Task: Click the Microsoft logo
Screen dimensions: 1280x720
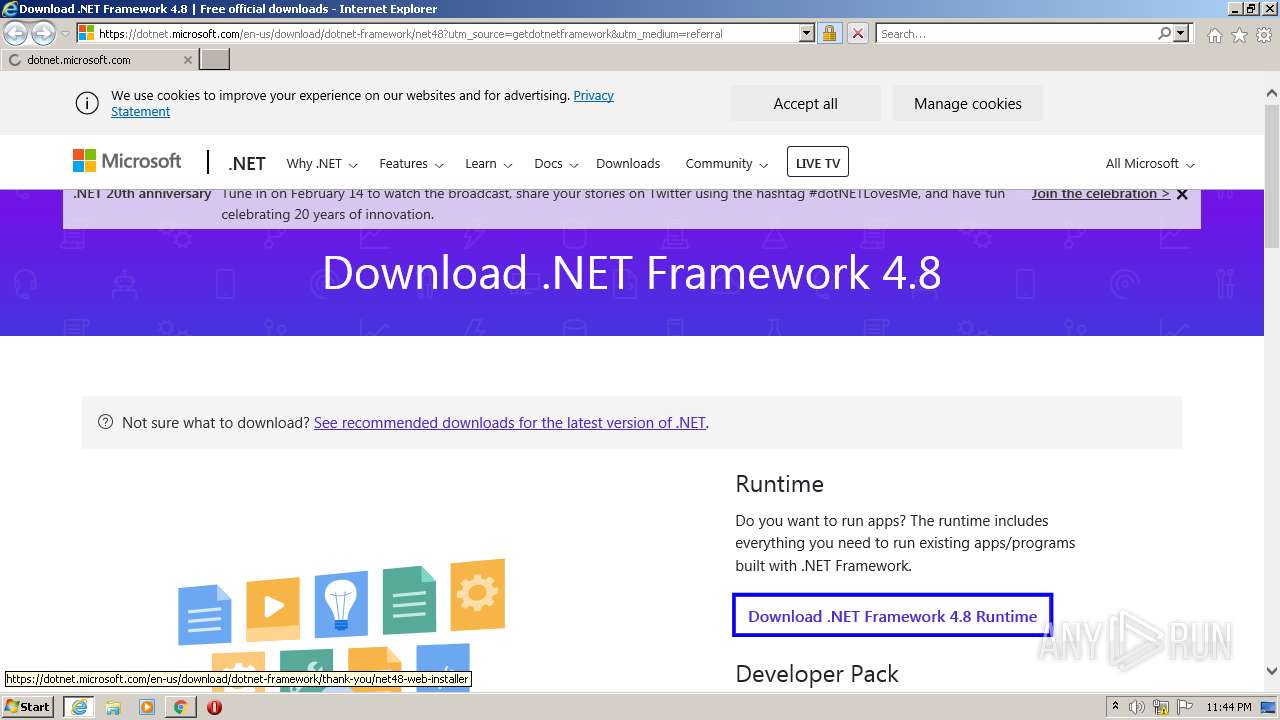Action: coord(127,161)
